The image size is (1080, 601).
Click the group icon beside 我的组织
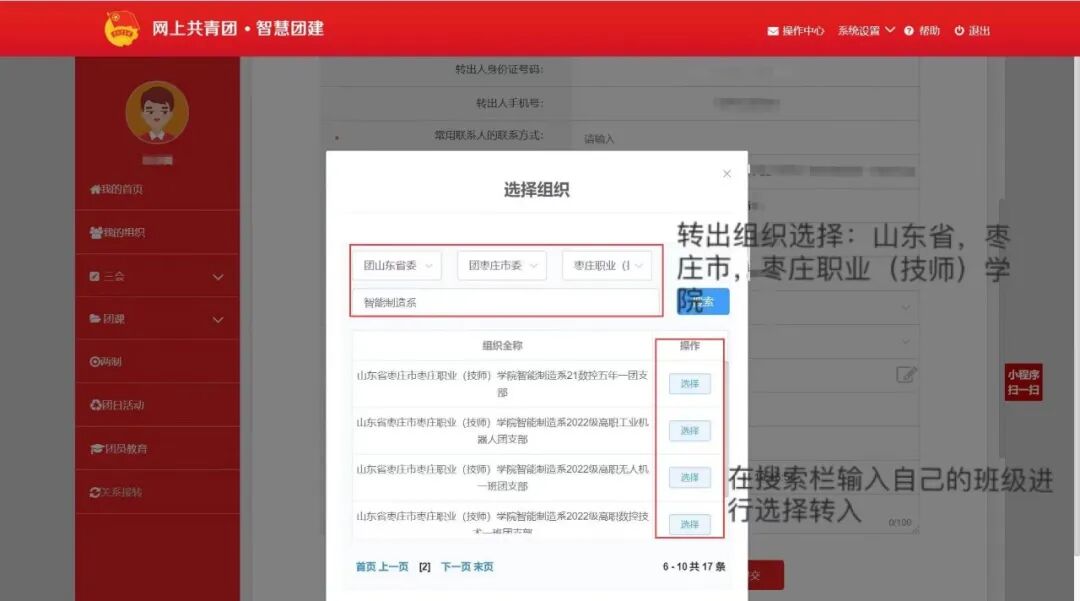(x=96, y=233)
